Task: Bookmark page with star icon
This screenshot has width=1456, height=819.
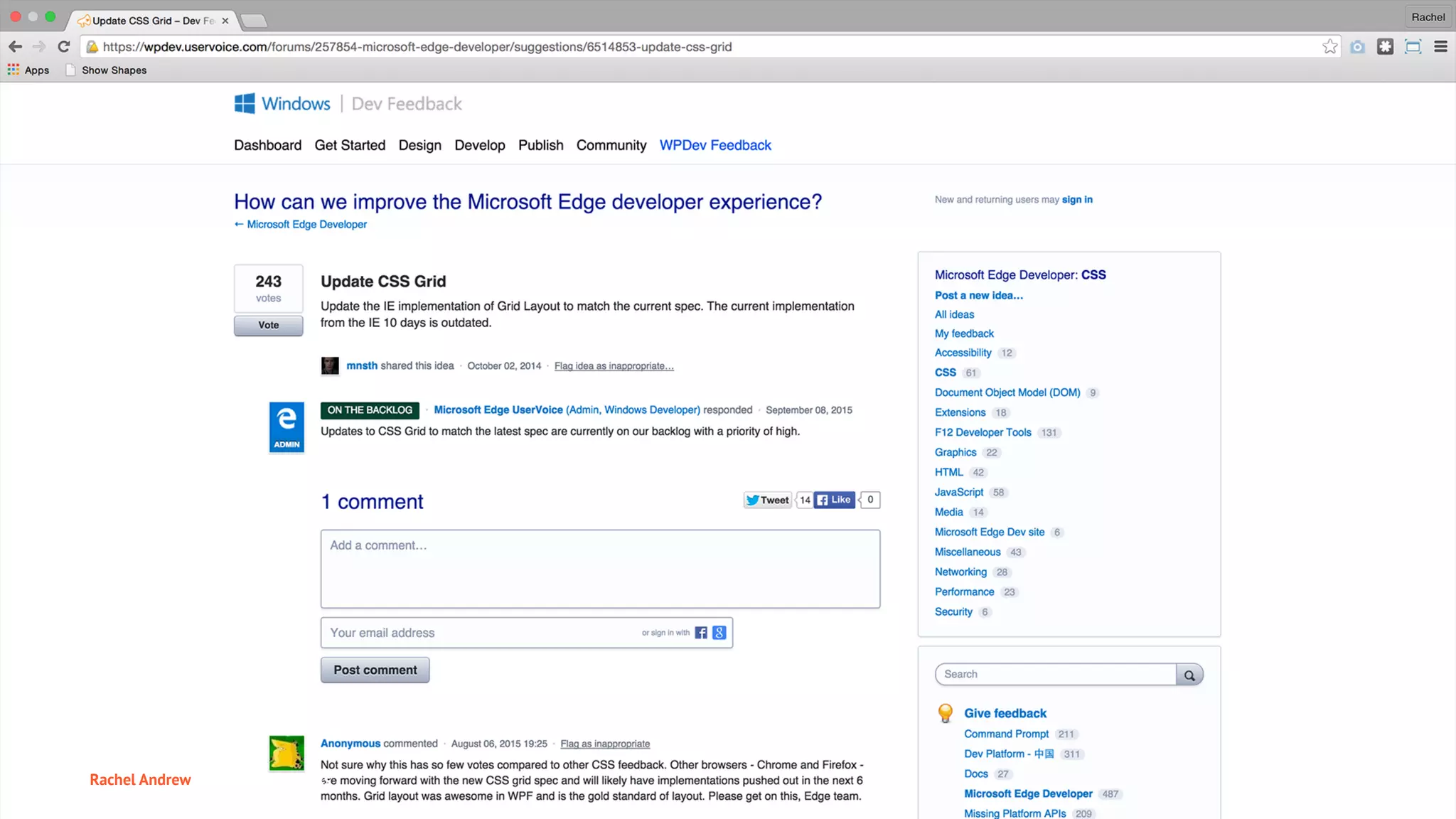Action: [1329, 47]
